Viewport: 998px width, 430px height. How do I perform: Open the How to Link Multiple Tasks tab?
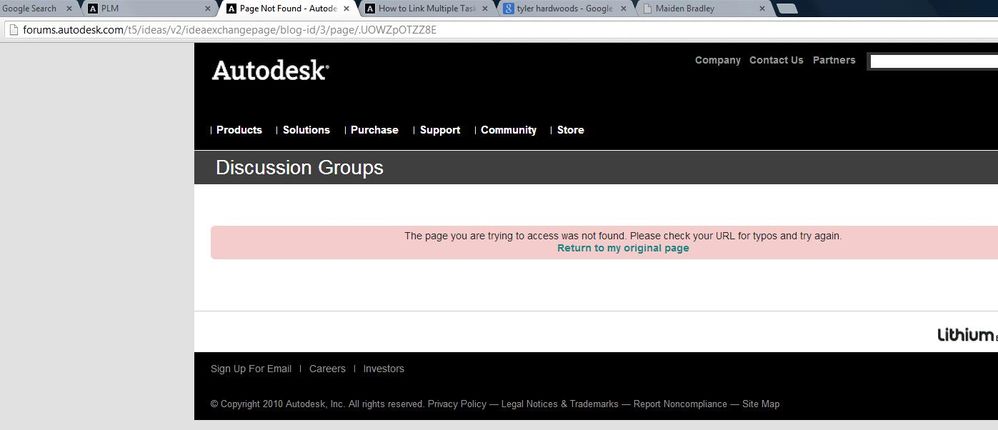(x=427, y=9)
